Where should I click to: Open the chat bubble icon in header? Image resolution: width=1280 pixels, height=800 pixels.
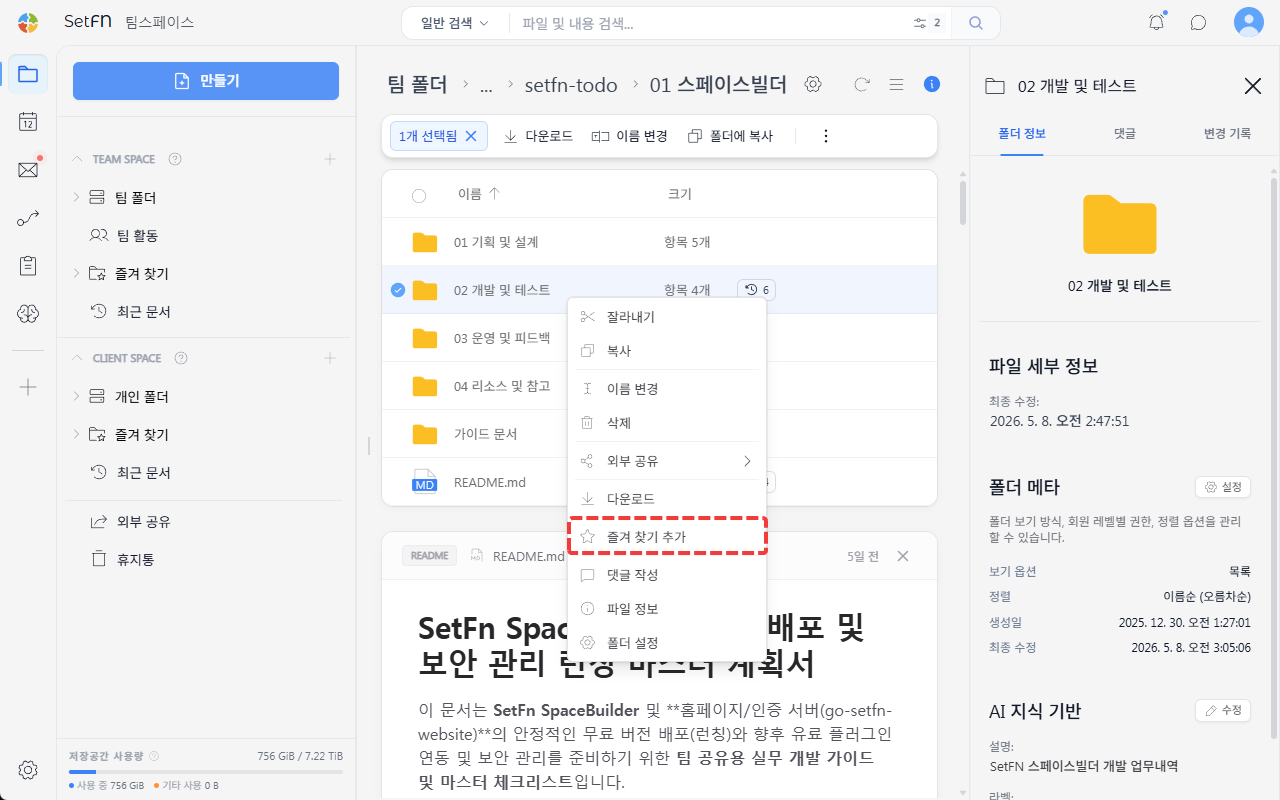pyautogui.click(x=1198, y=22)
